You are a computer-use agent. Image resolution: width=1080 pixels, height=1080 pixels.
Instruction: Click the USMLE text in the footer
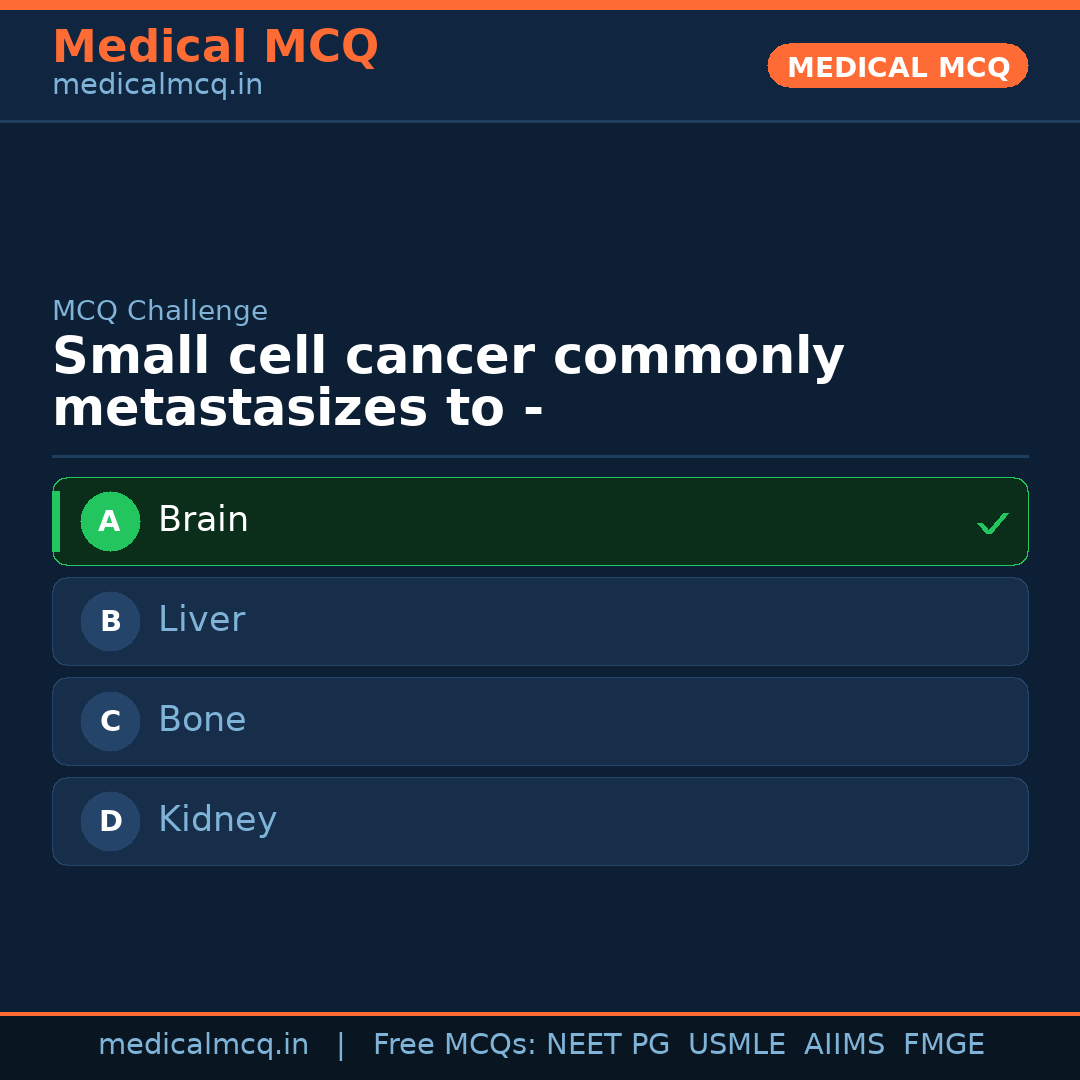pyautogui.click(x=737, y=1043)
